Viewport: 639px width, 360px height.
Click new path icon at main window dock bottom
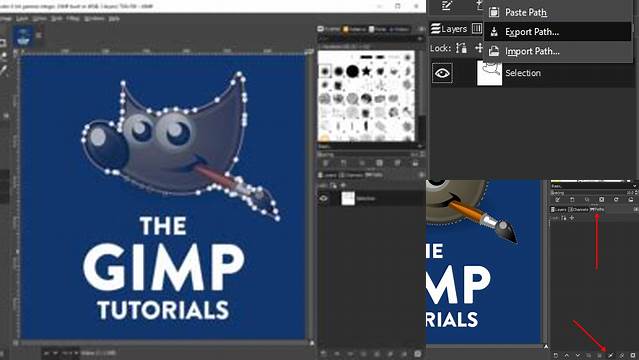324,354
